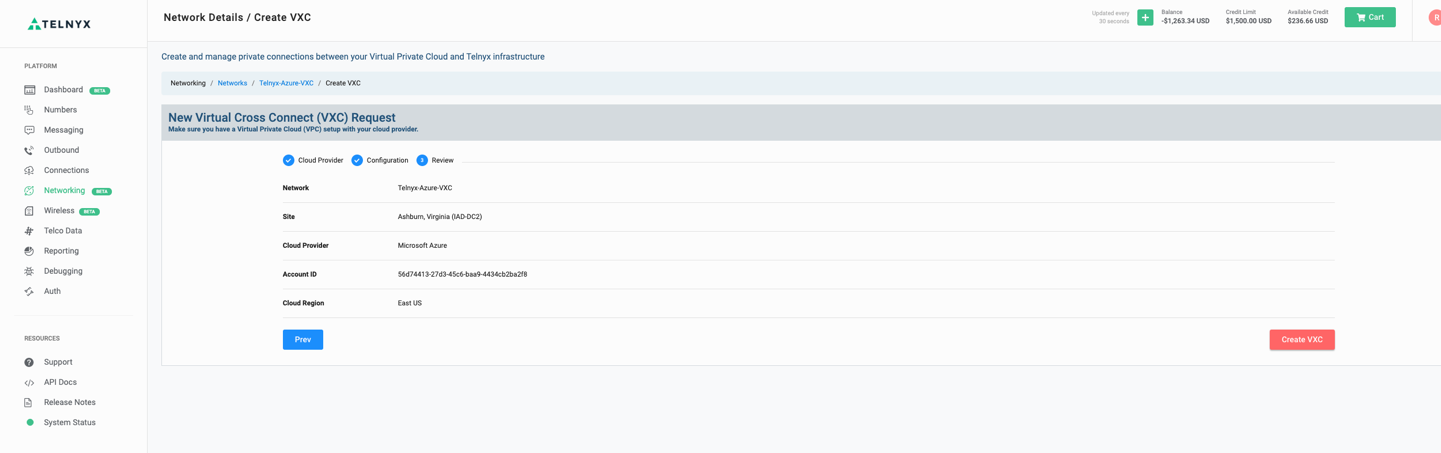
Task: Click the Connections sidebar icon
Action: [x=29, y=170]
